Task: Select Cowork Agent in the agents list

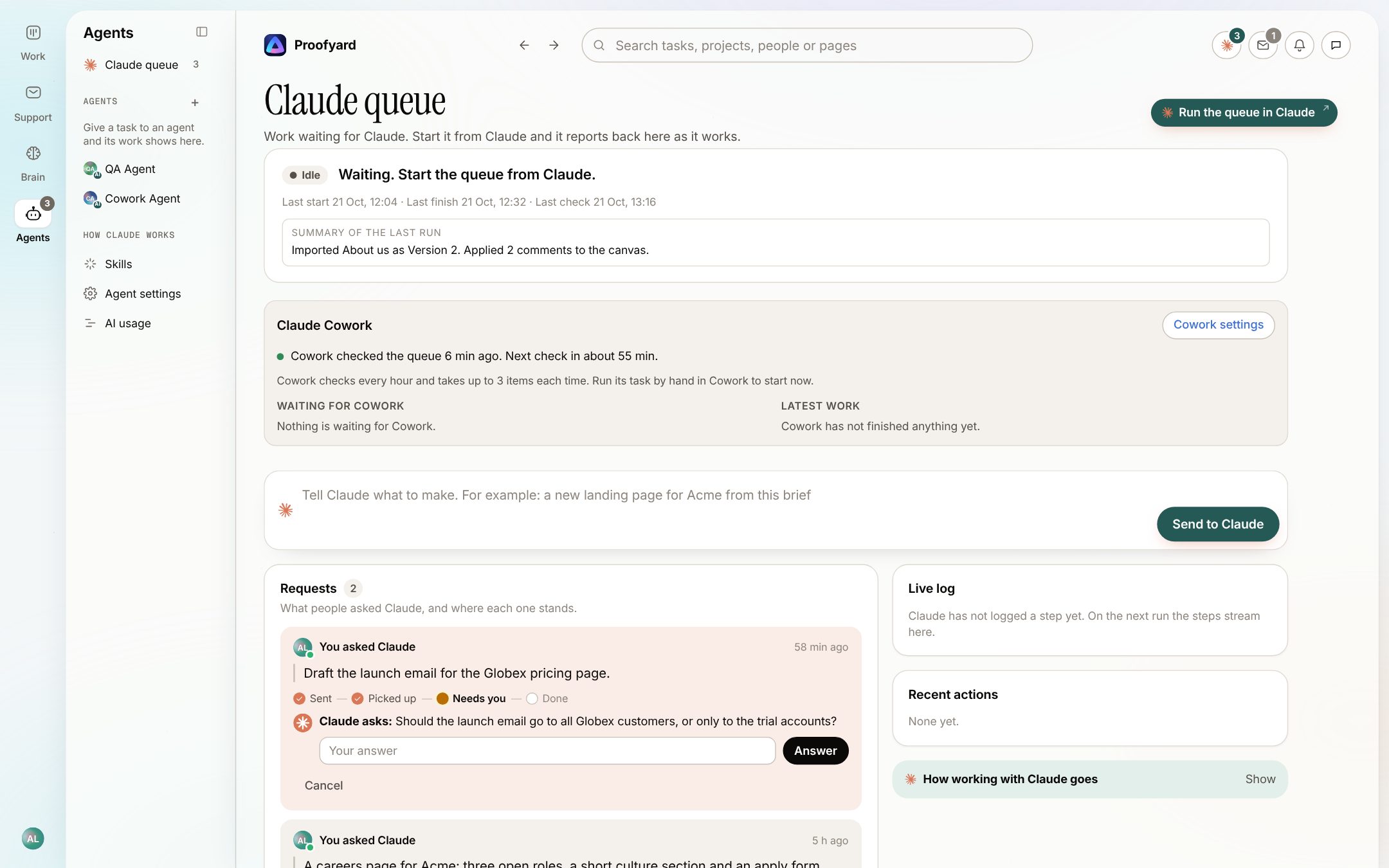Action: 142,199
